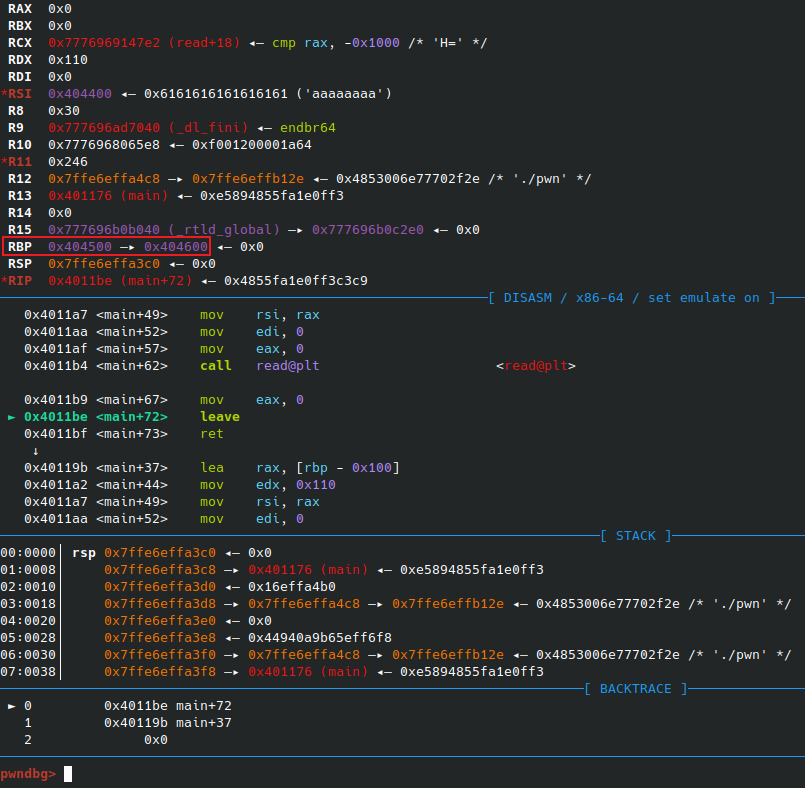Click the asterisk beside the R11 register

point(4,161)
